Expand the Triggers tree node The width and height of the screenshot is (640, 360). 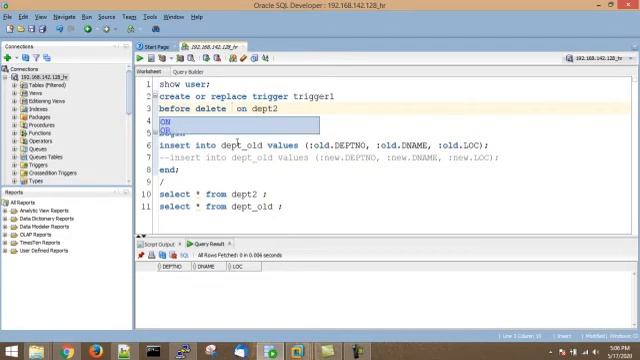click(15, 165)
